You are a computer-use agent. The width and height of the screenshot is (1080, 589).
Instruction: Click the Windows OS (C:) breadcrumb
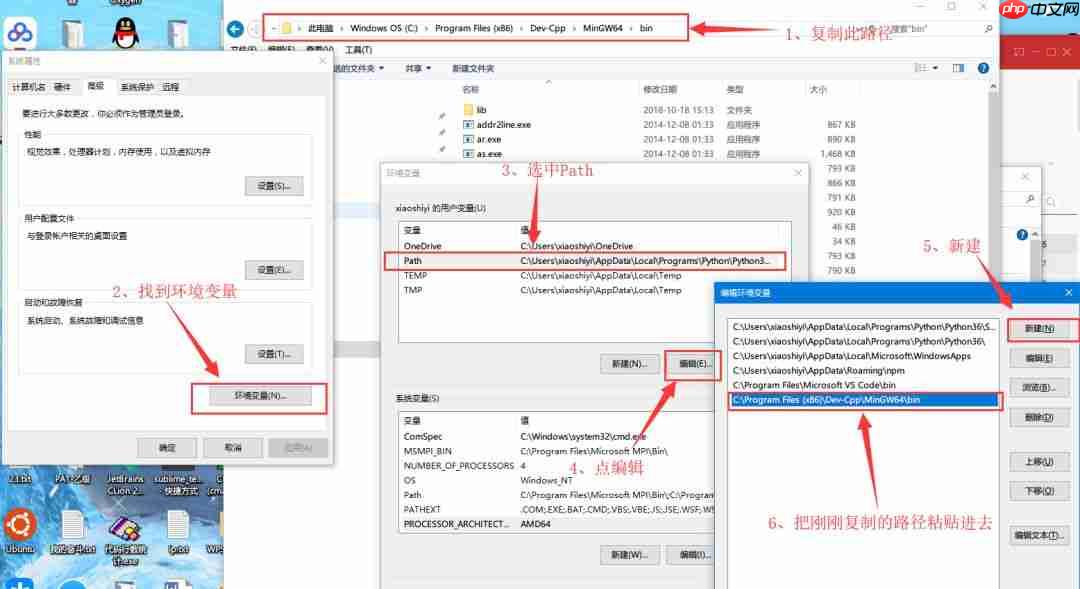pos(384,28)
